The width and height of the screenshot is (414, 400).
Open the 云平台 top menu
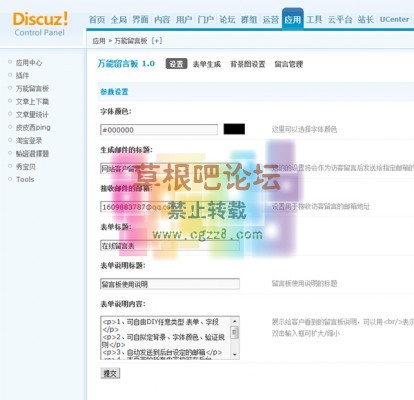click(340, 20)
